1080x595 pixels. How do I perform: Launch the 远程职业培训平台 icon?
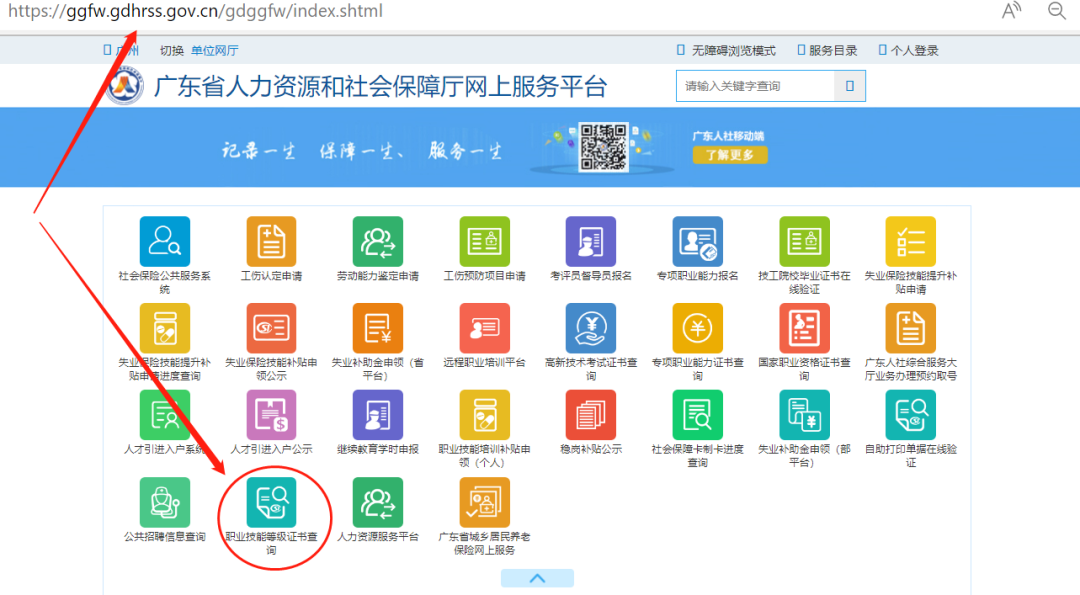pos(483,330)
